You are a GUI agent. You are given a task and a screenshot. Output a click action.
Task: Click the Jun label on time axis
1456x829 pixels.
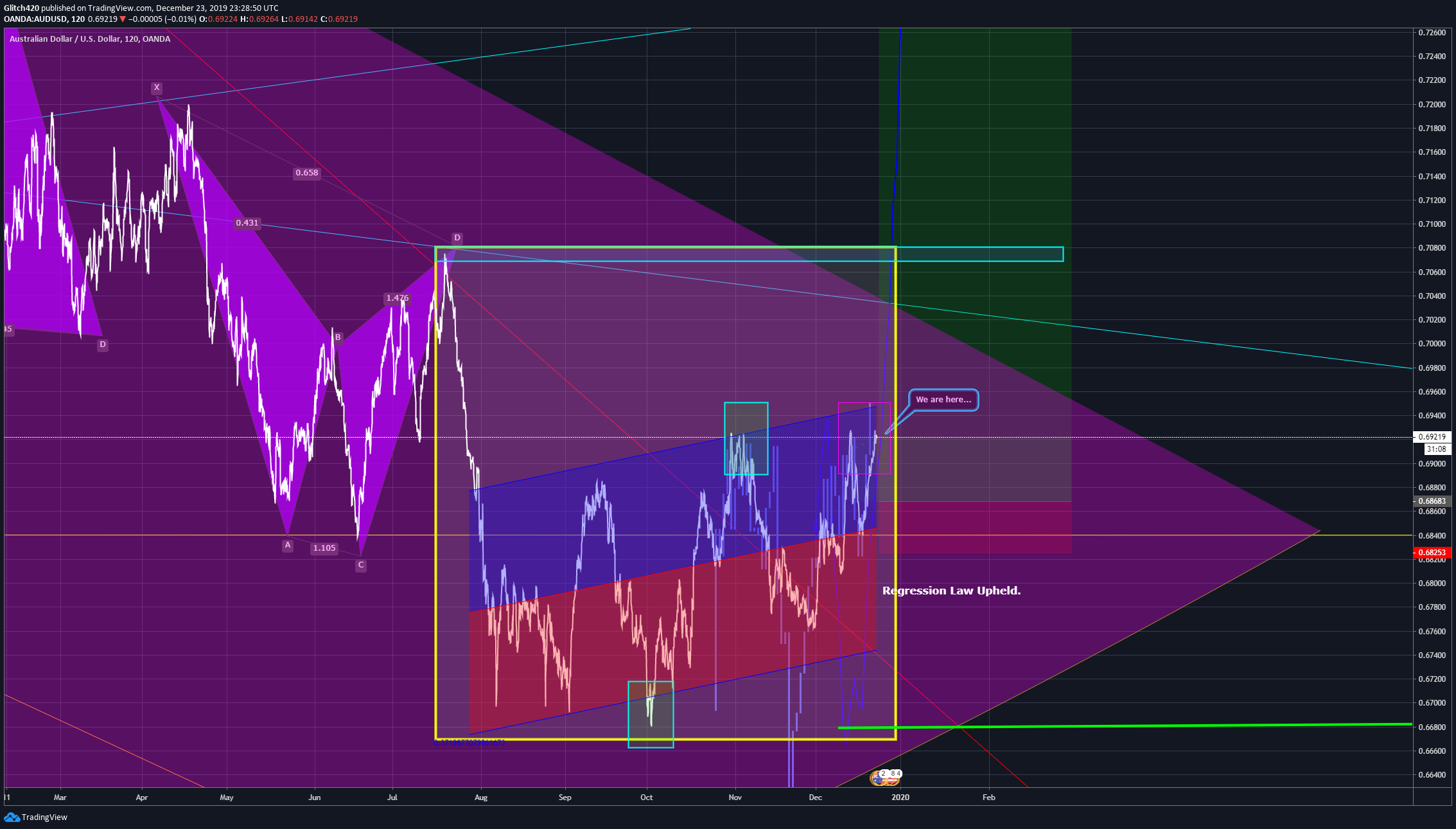tap(315, 798)
